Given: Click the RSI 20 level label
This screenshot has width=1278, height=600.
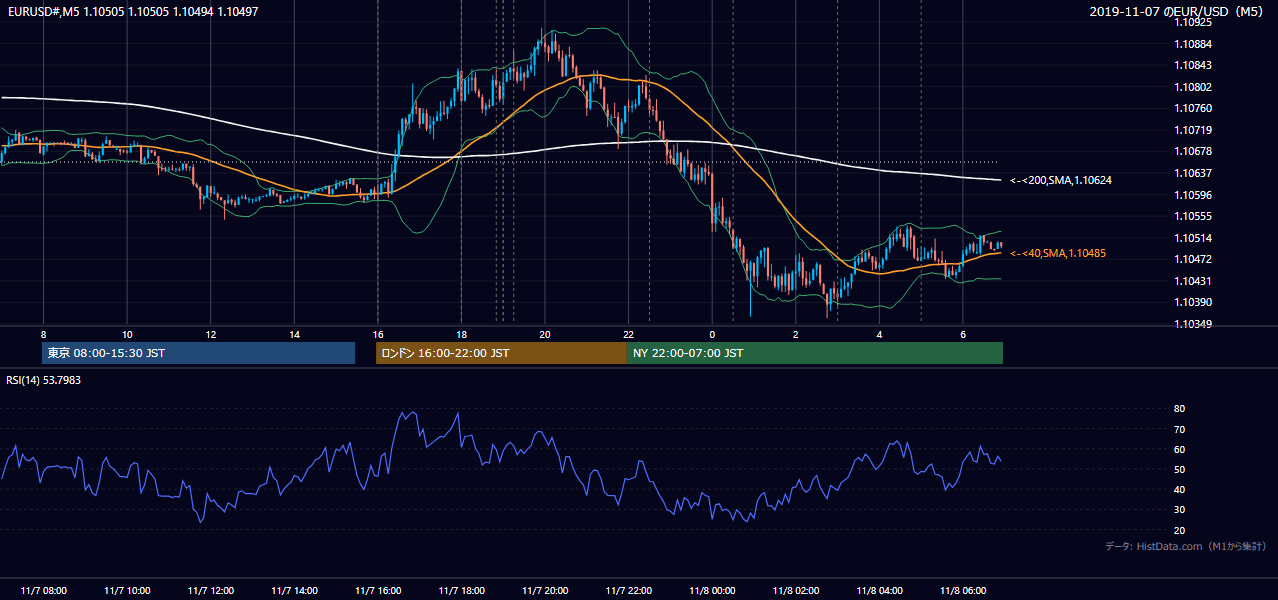Looking at the screenshot, I should pyautogui.click(x=1179, y=530).
